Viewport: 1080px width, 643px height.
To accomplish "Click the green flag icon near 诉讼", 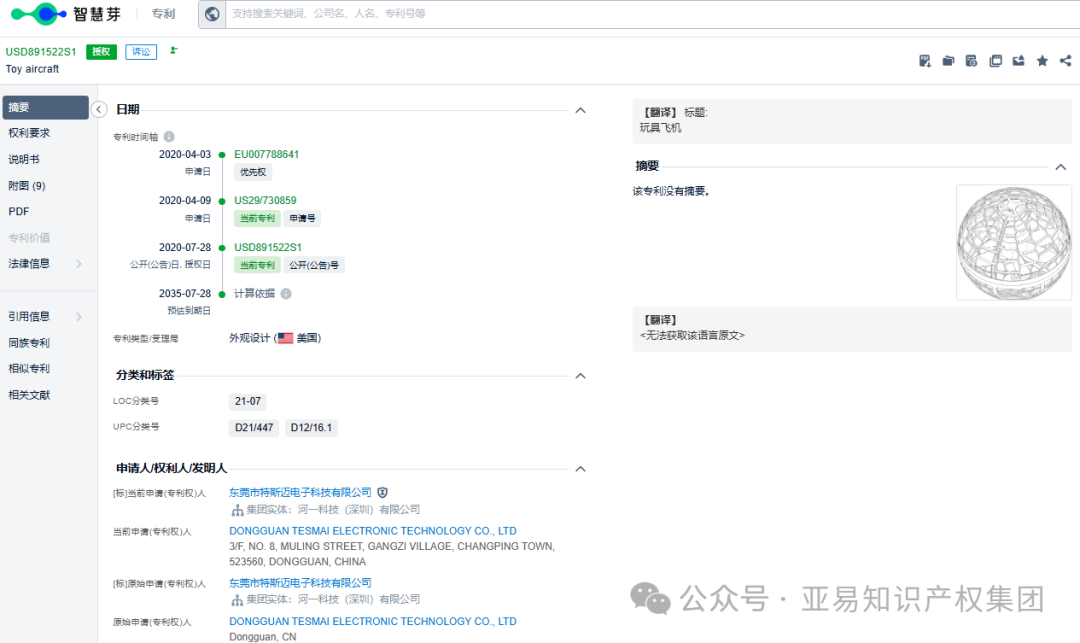I will point(174,50).
